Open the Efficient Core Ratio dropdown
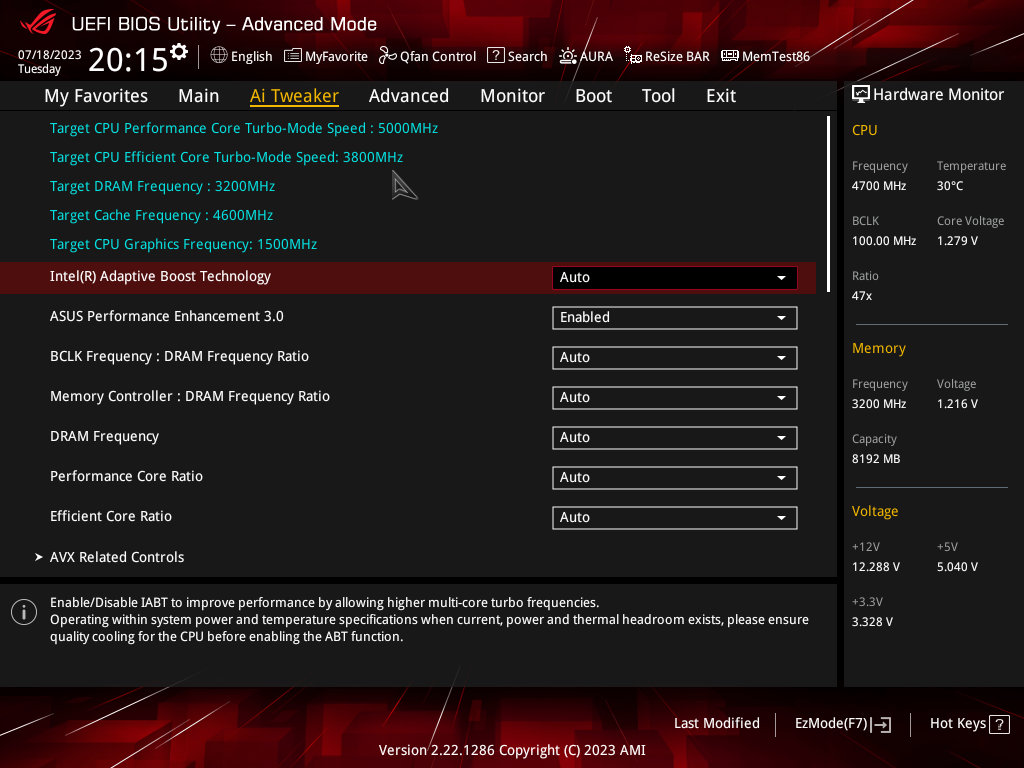Viewport: 1024px width, 768px height. click(x=675, y=517)
